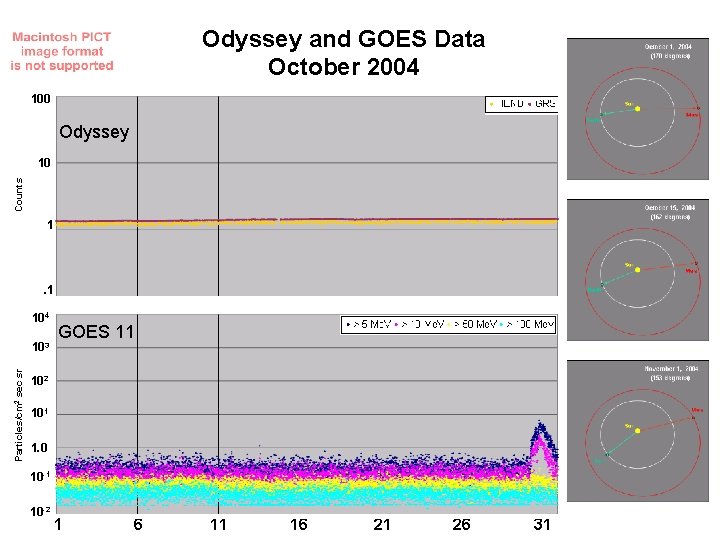This screenshot has height=540, width=720.
Task: Click the '> 5 MeV' legend entry
Action: 368,325
